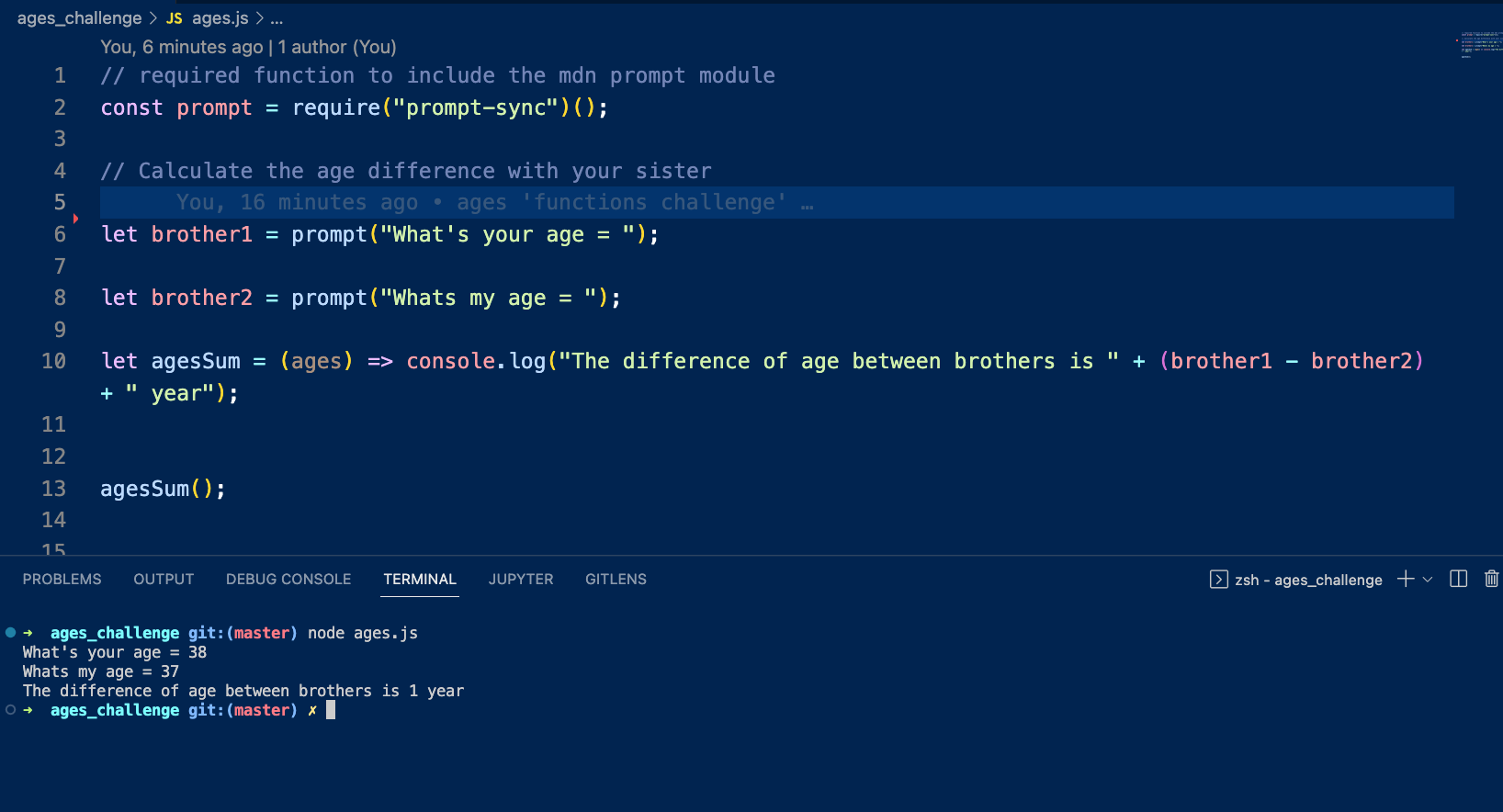Select the TERMINAL tab
This screenshot has height=812, width=1503.
[x=420, y=579]
